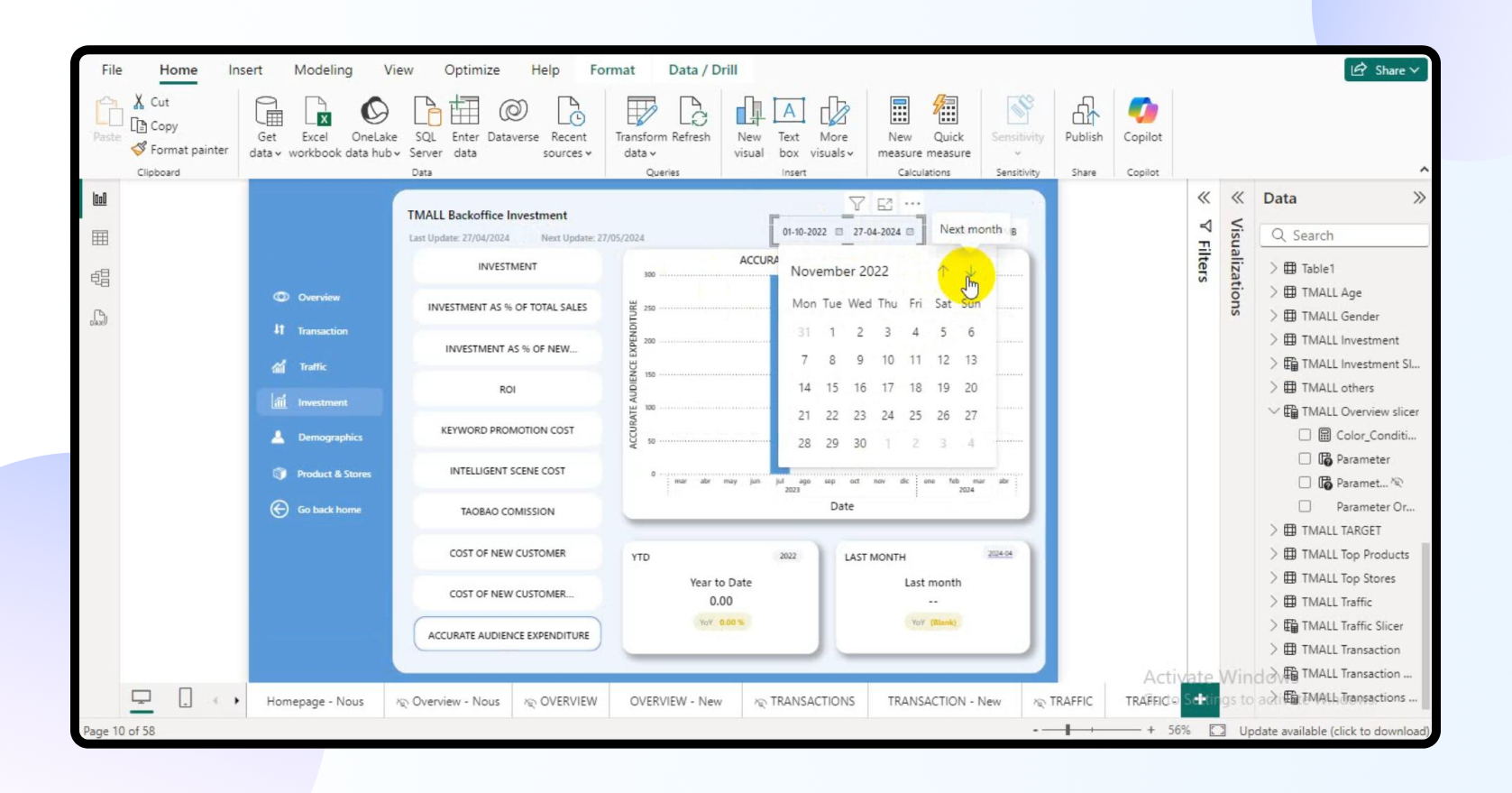Viewport: 1512px width, 793px height.
Task: Open the Get data icon
Action: tap(269, 111)
